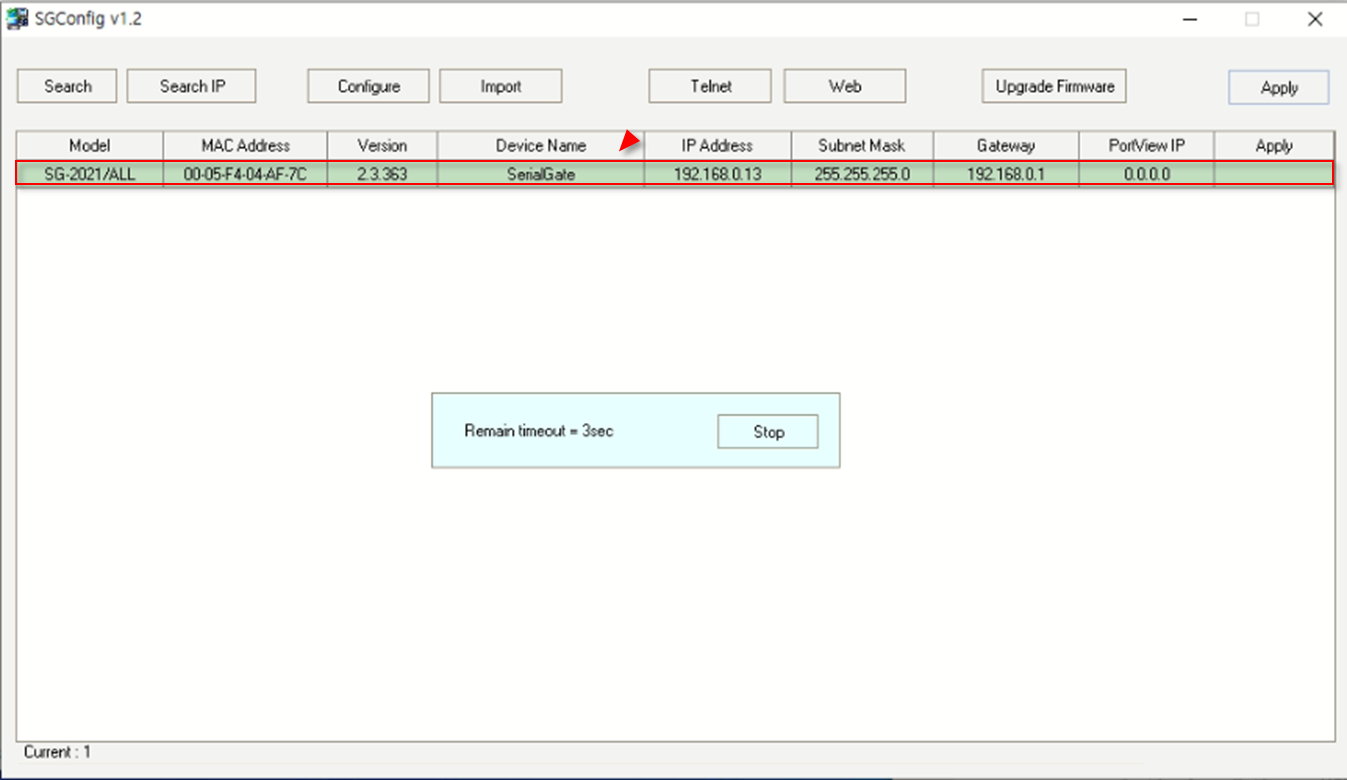Sort by the IP Address column header

(717, 145)
